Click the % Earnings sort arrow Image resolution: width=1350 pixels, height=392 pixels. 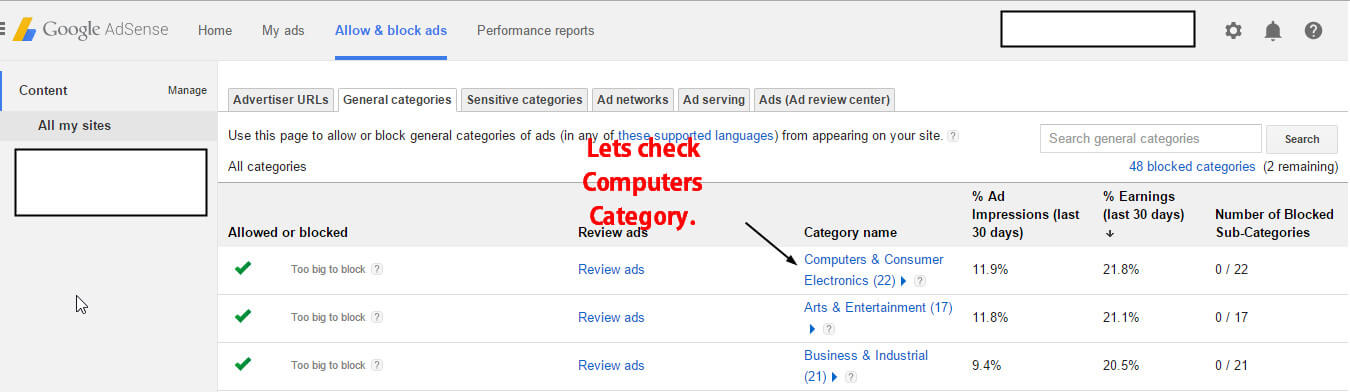click(1109, 233)
